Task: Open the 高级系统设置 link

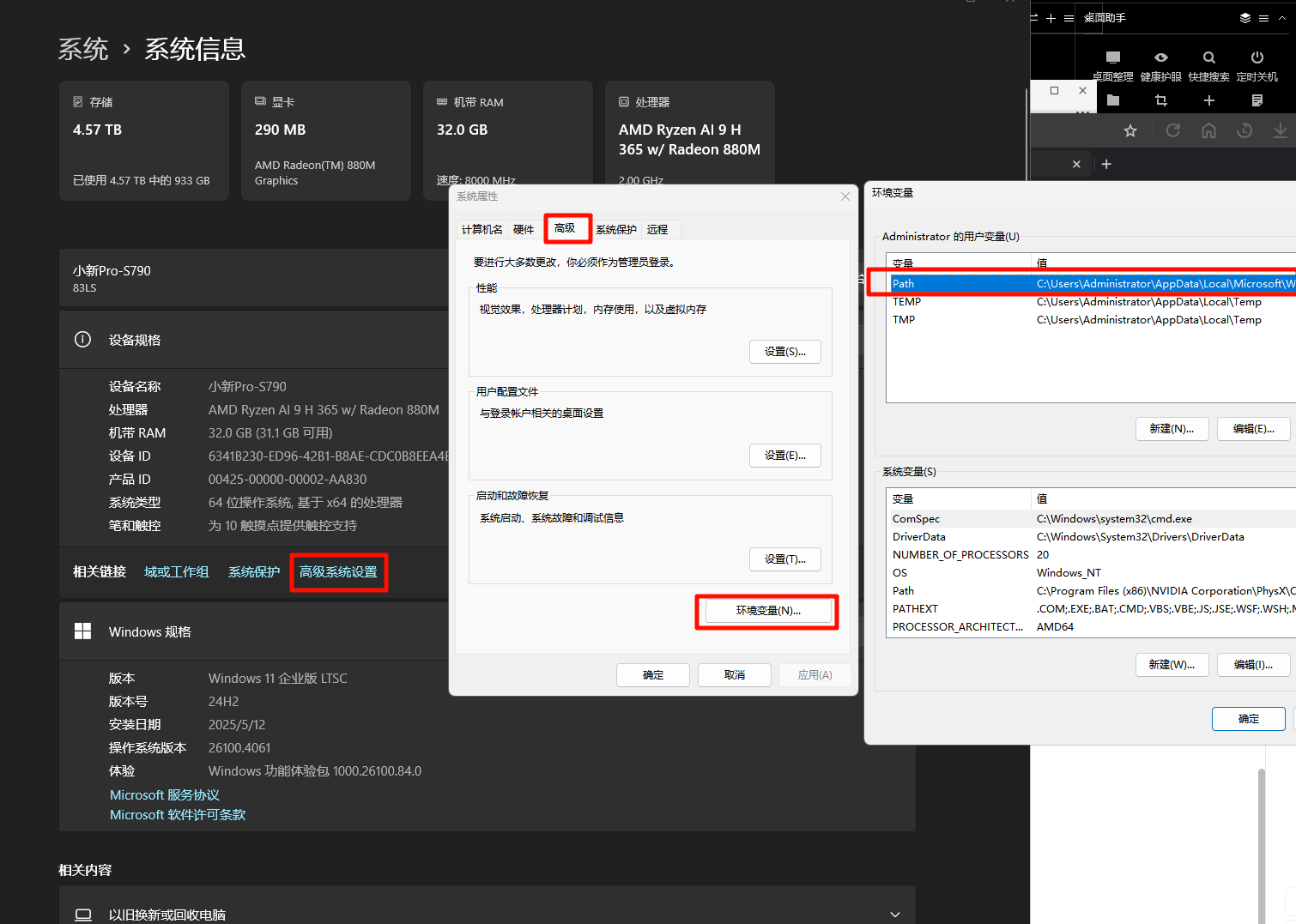Action: tap(338, 571)
